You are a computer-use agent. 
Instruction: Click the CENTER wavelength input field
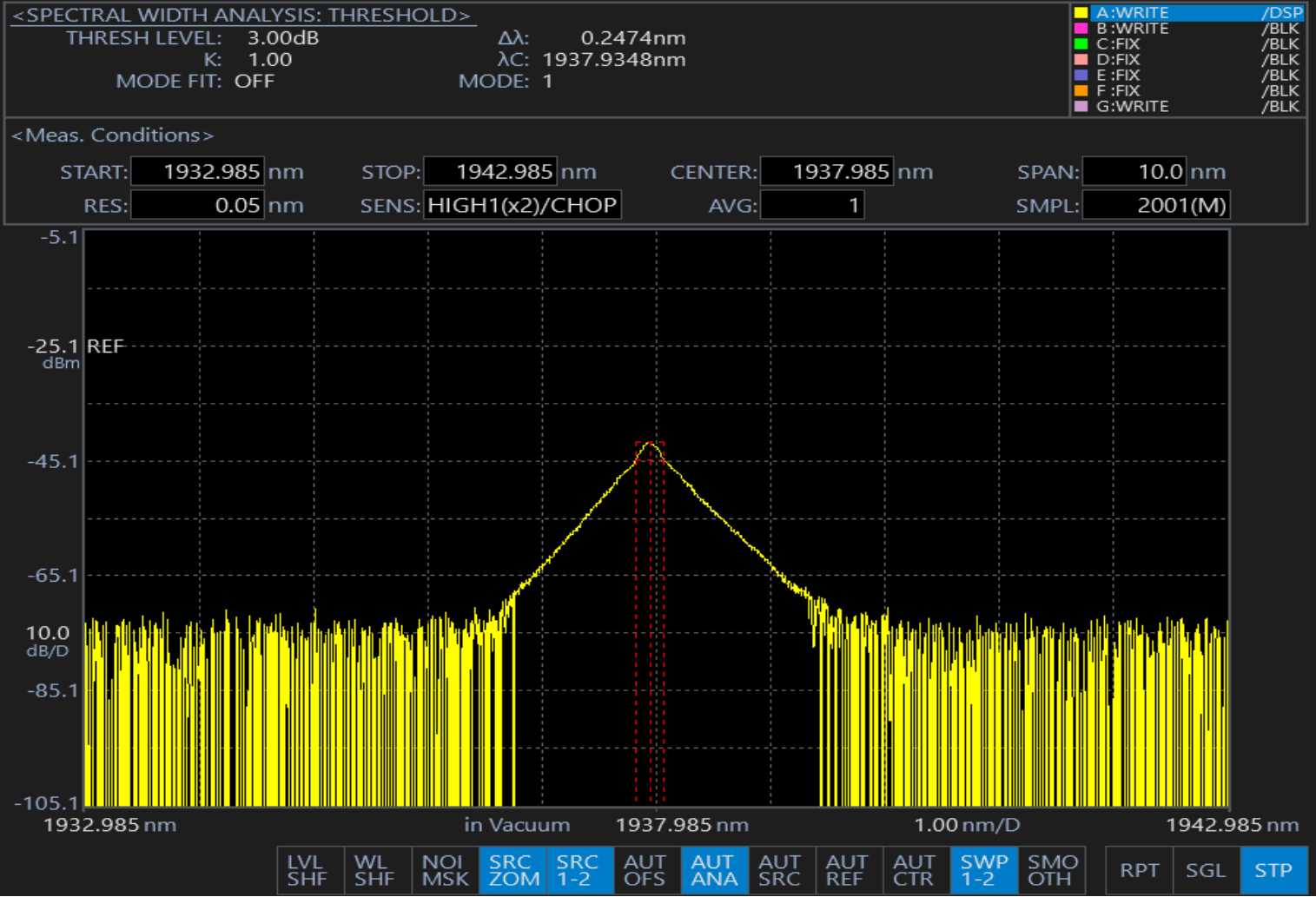pos(826,172)
